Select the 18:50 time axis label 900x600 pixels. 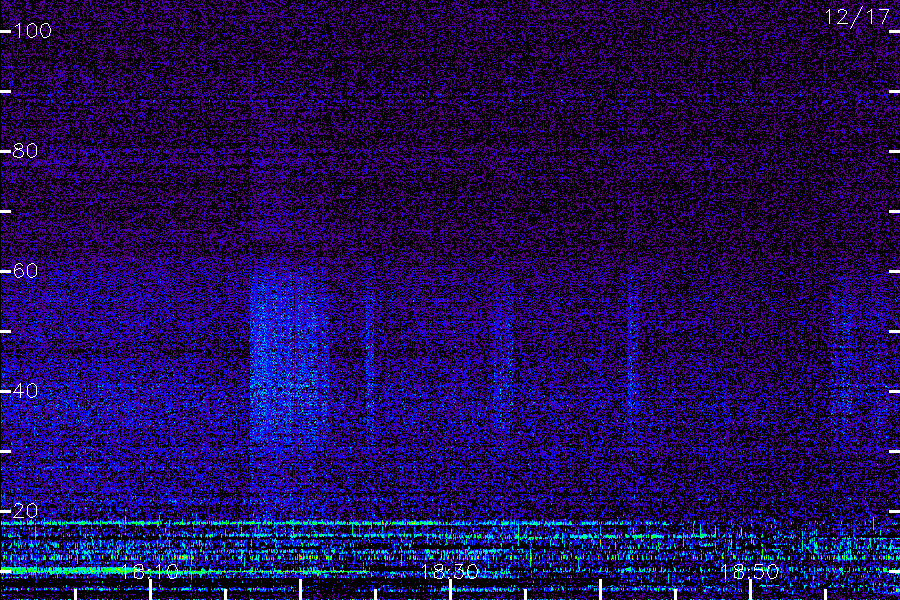click(750, 571)
